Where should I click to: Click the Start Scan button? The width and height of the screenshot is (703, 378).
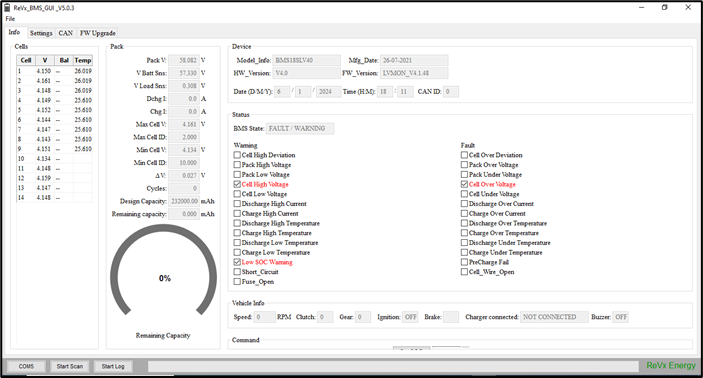tap(69, 366)
